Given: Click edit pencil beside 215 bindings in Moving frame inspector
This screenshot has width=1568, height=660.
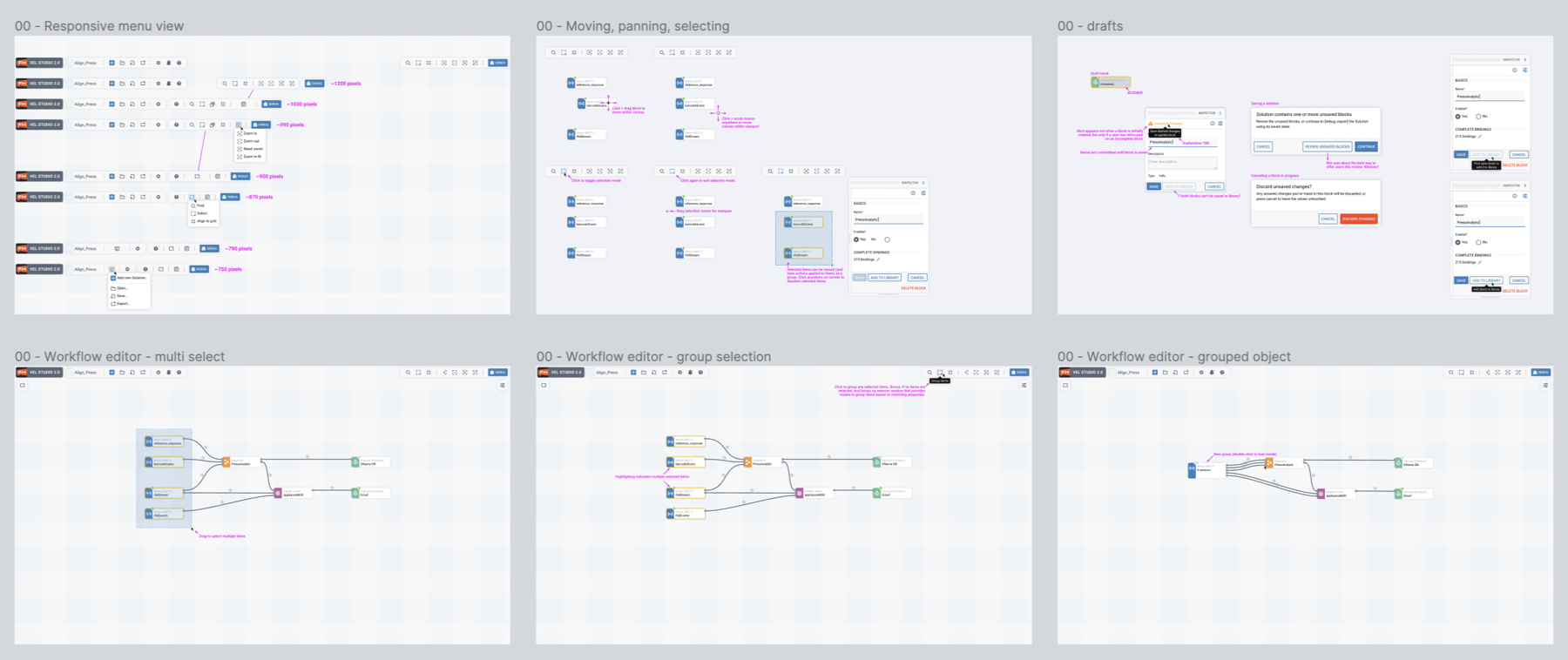Looking at the screenshot, I should [x=879, y=259].
